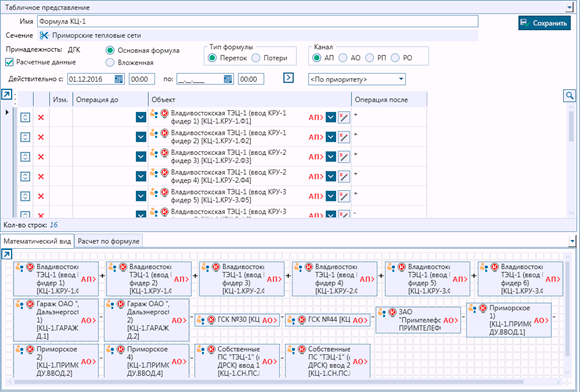Open channel dropdown after АП> in фидер 1 row
The height and width of the screenshot is (392, 580).
331,117
